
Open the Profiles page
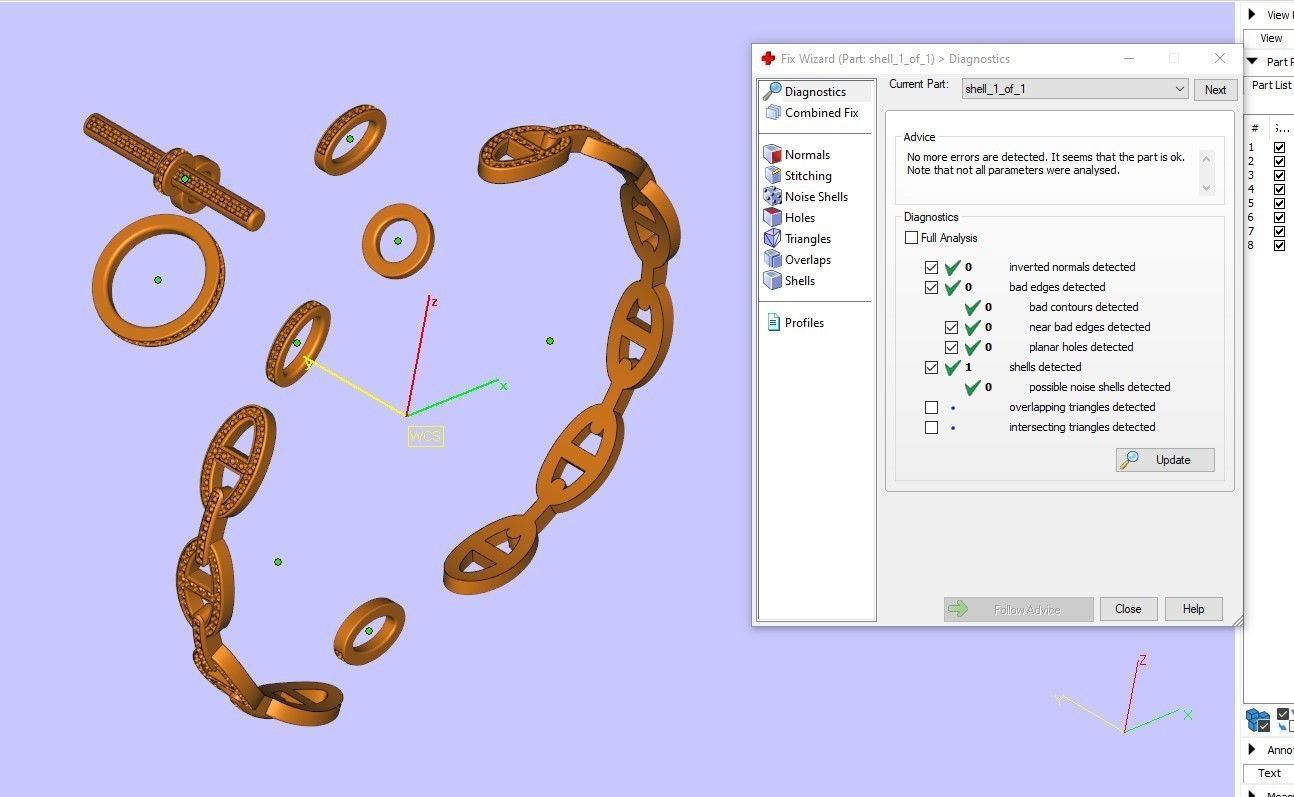click(x=804, y=322)
